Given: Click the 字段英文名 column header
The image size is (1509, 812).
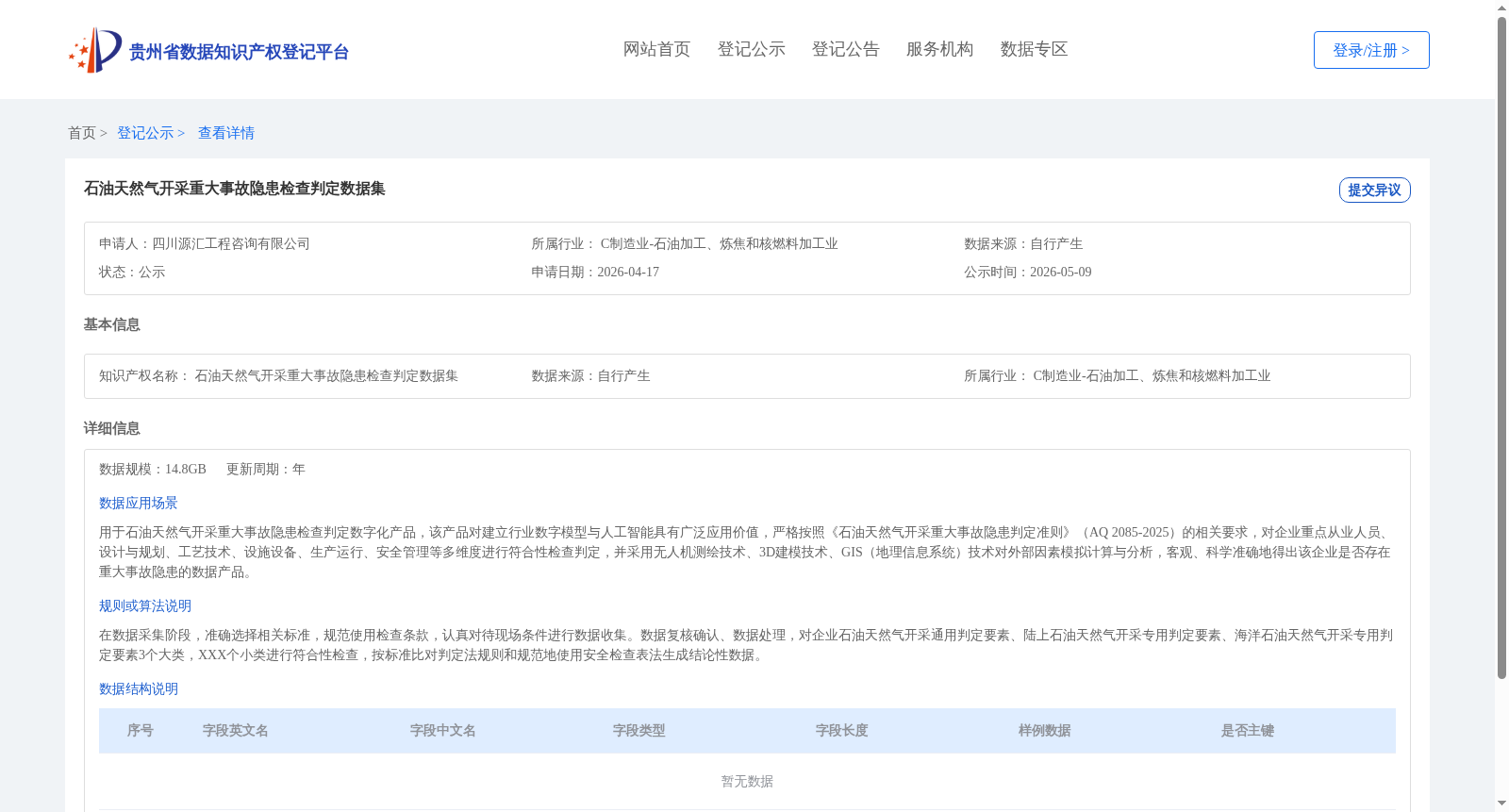Looking at the screenshot, I should (236, 731).
